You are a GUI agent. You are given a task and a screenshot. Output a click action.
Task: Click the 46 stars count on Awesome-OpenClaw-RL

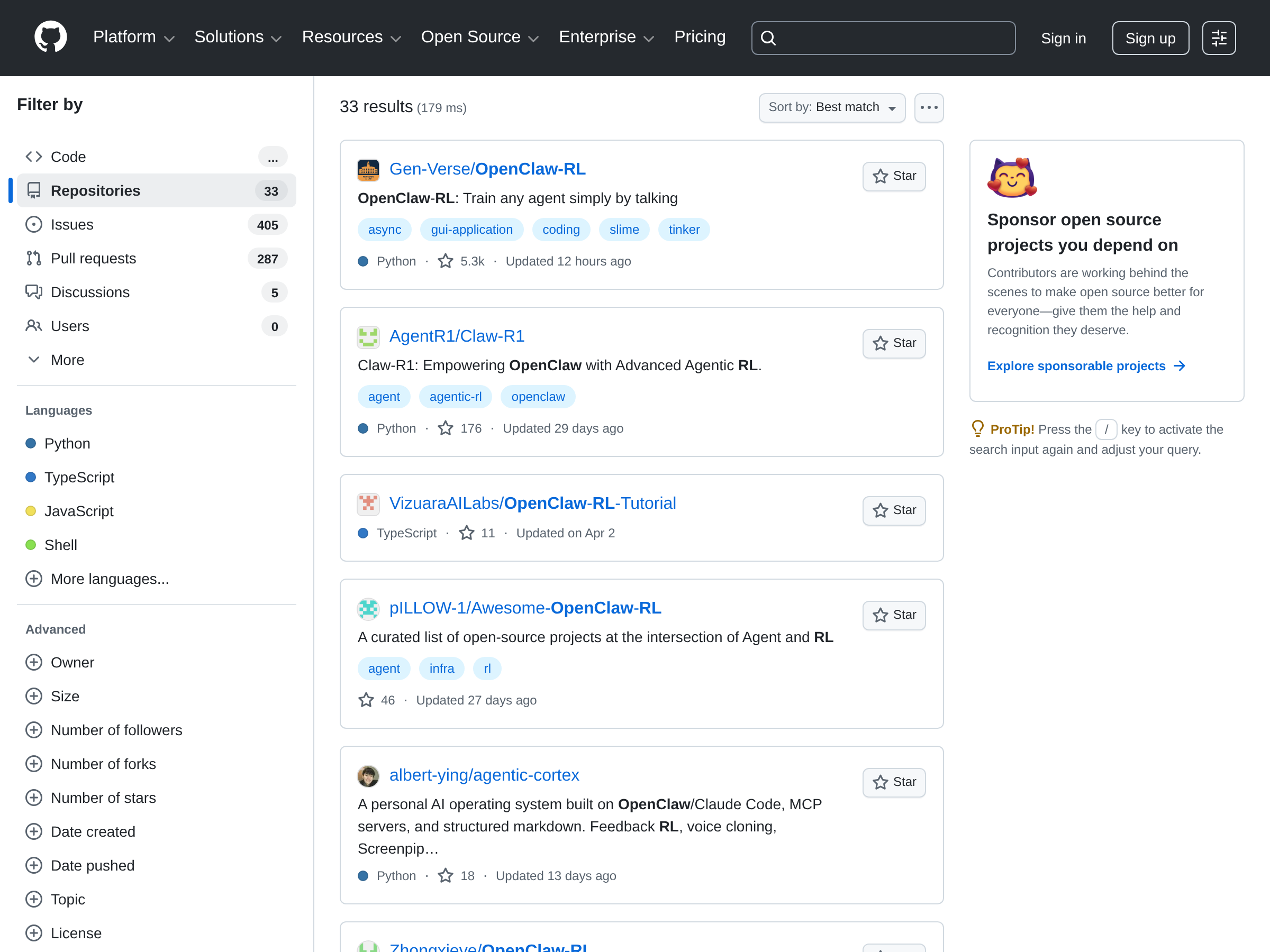pyautogui.click(x=377, y=700)
